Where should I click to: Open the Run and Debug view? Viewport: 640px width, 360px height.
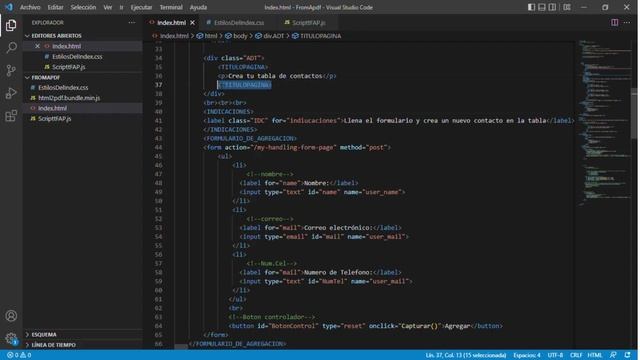[11, 93]
